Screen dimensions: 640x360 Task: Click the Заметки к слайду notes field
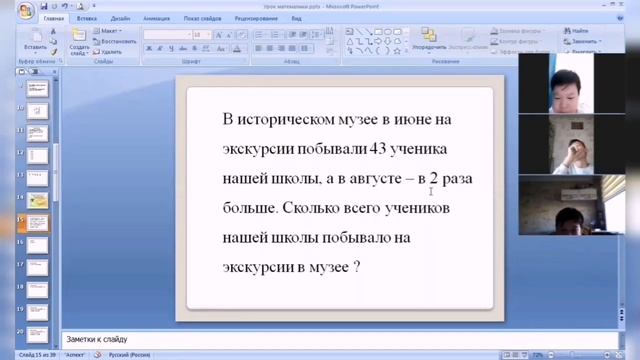coord(340,339)
